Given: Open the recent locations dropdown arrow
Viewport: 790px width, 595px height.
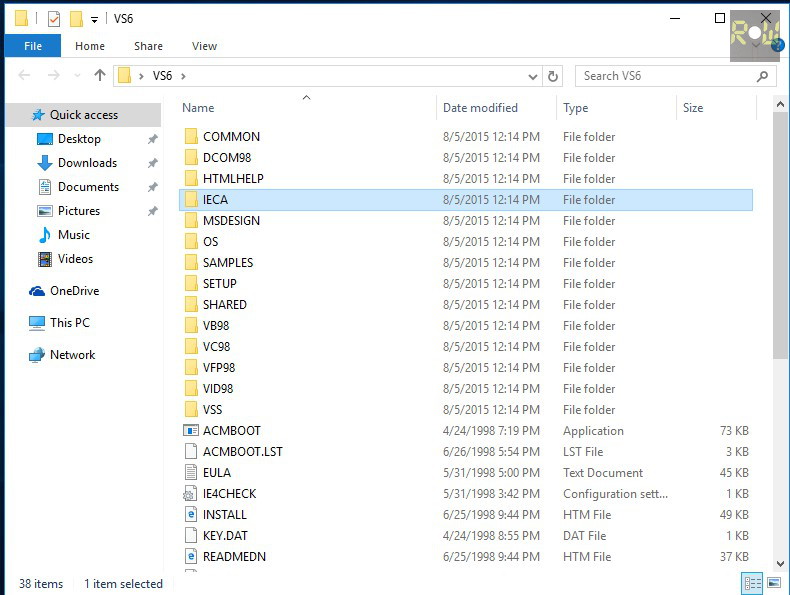Looking at the screenshot, I should (77, 76).
